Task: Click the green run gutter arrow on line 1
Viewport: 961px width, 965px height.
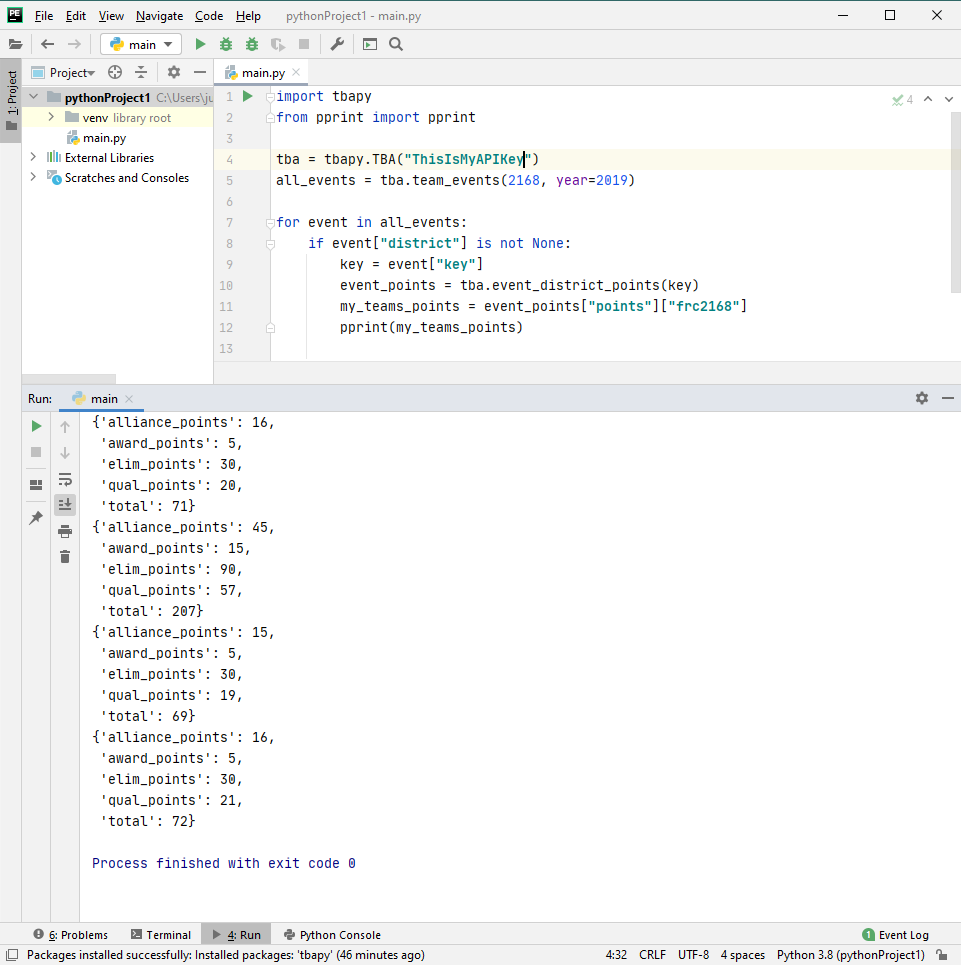Action: tap(247, 96)
